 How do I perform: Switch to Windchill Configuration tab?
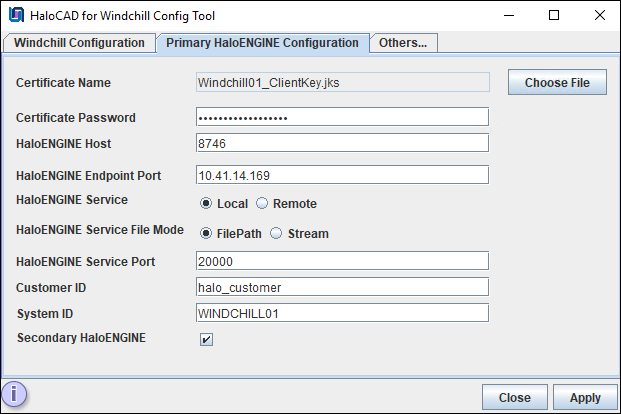coord(79,43)
